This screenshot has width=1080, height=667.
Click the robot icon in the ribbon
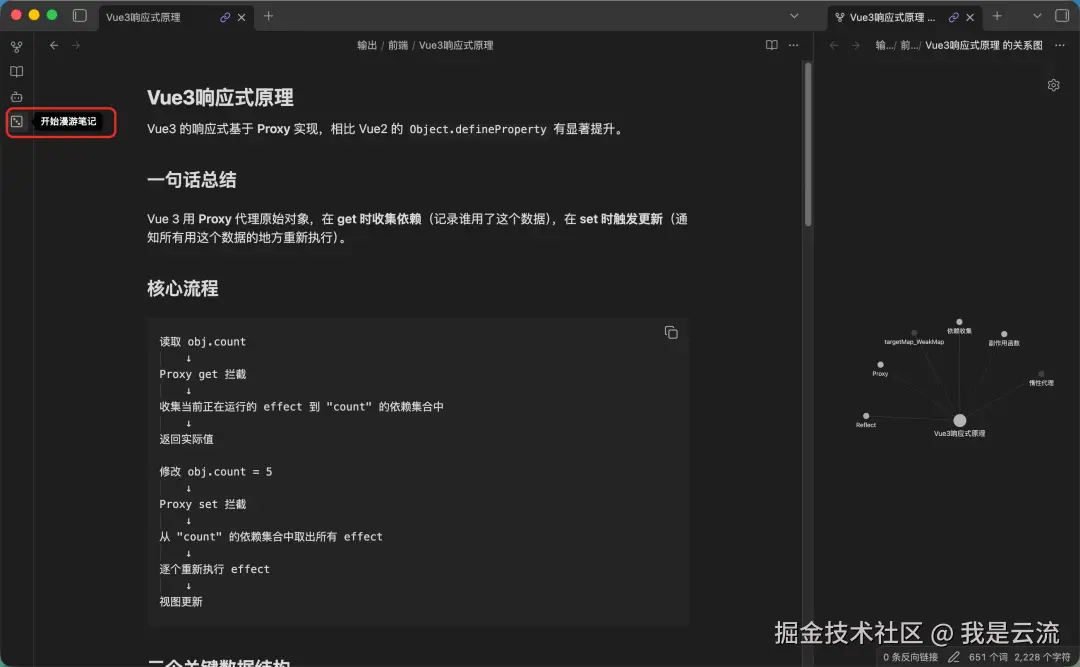(x=17, y=96)
